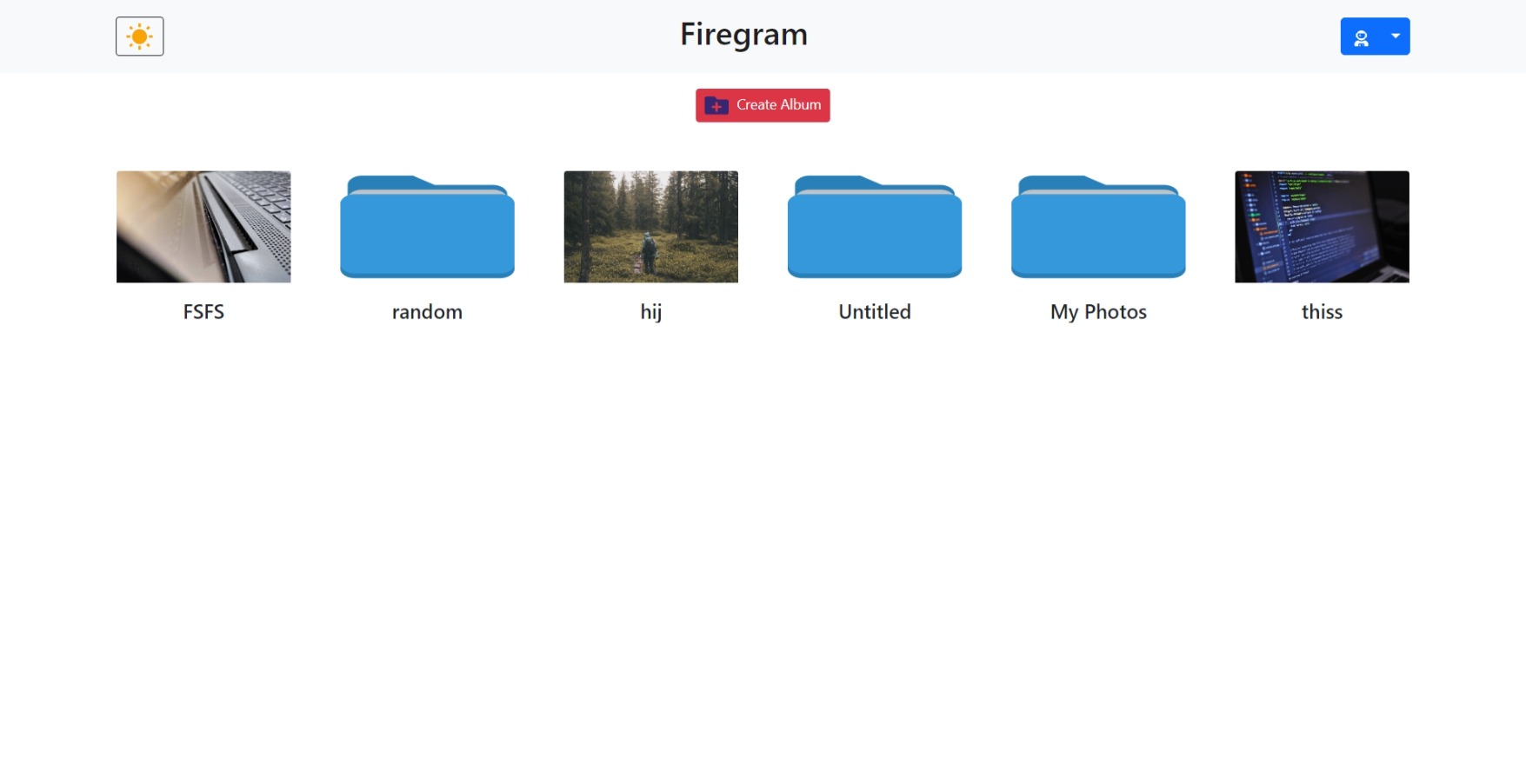Open the forest hiker photo thumbnail
Screen dimensions: 1526x784
pos(650,227)
